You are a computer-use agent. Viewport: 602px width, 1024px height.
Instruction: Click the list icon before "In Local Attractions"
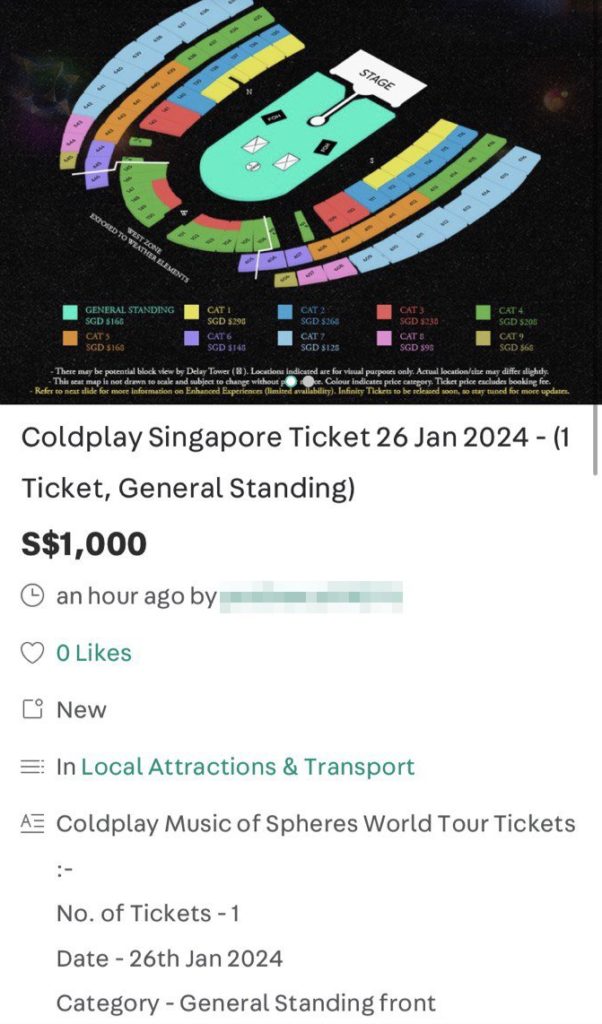(x=34, y=764)
